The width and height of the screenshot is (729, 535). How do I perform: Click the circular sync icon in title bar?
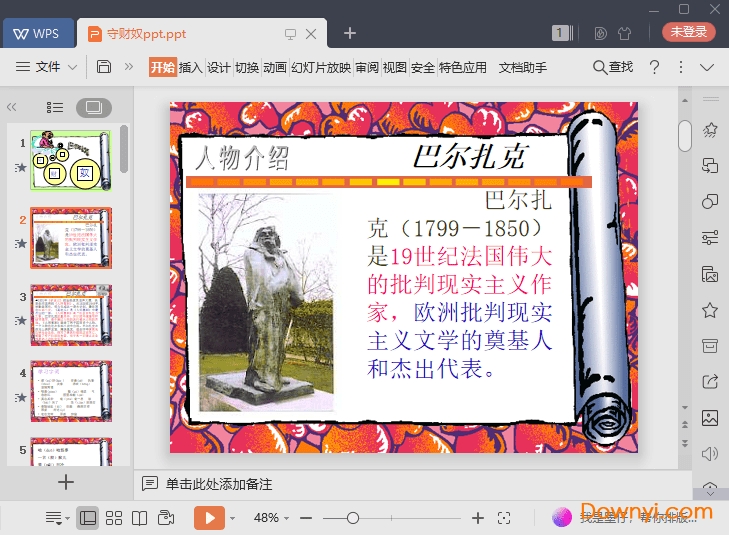click(601, 33)
